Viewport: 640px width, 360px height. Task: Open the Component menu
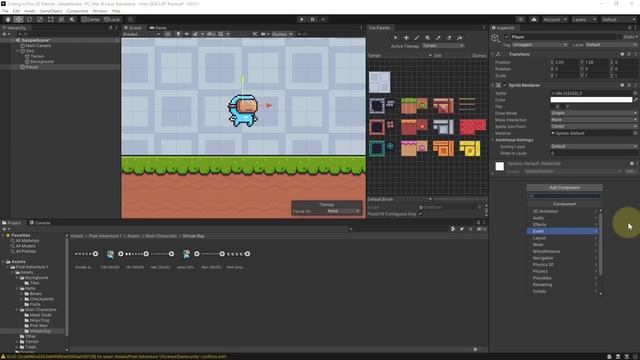click(77, 11)
